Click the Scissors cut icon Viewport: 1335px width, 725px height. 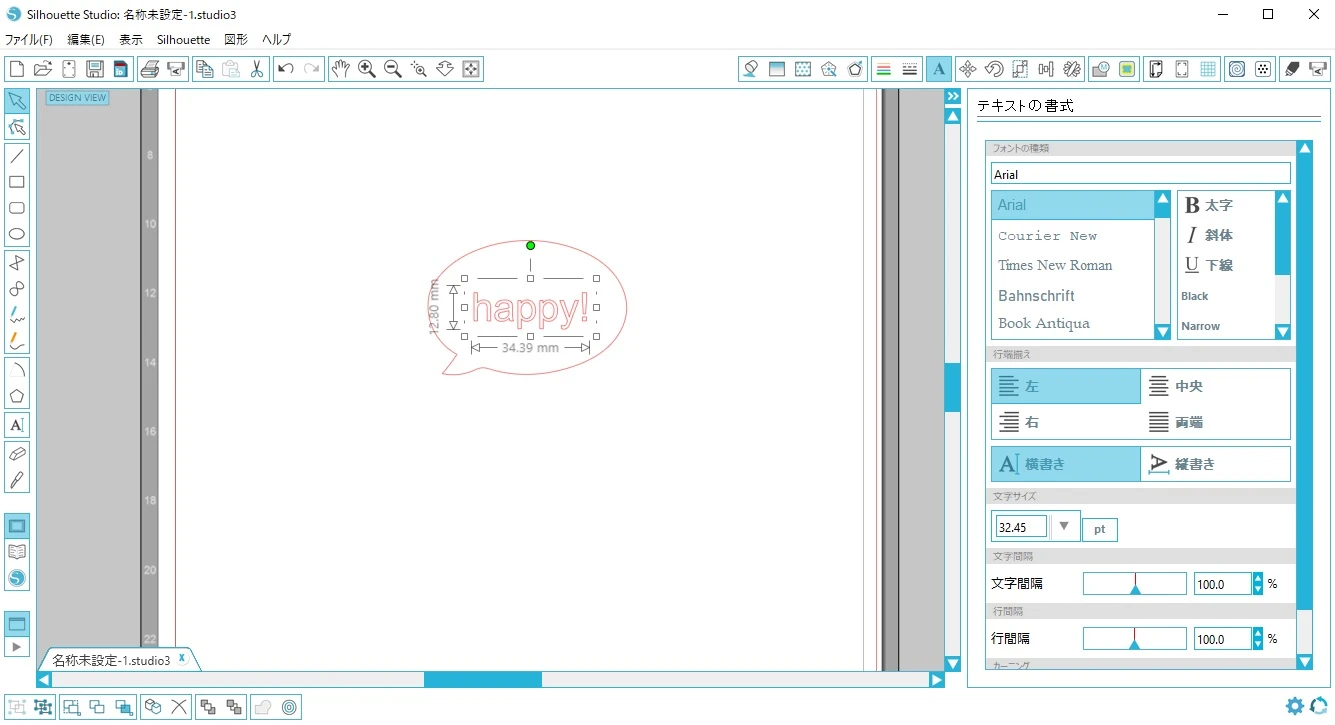pyautogui.click(x=257, y=69)
